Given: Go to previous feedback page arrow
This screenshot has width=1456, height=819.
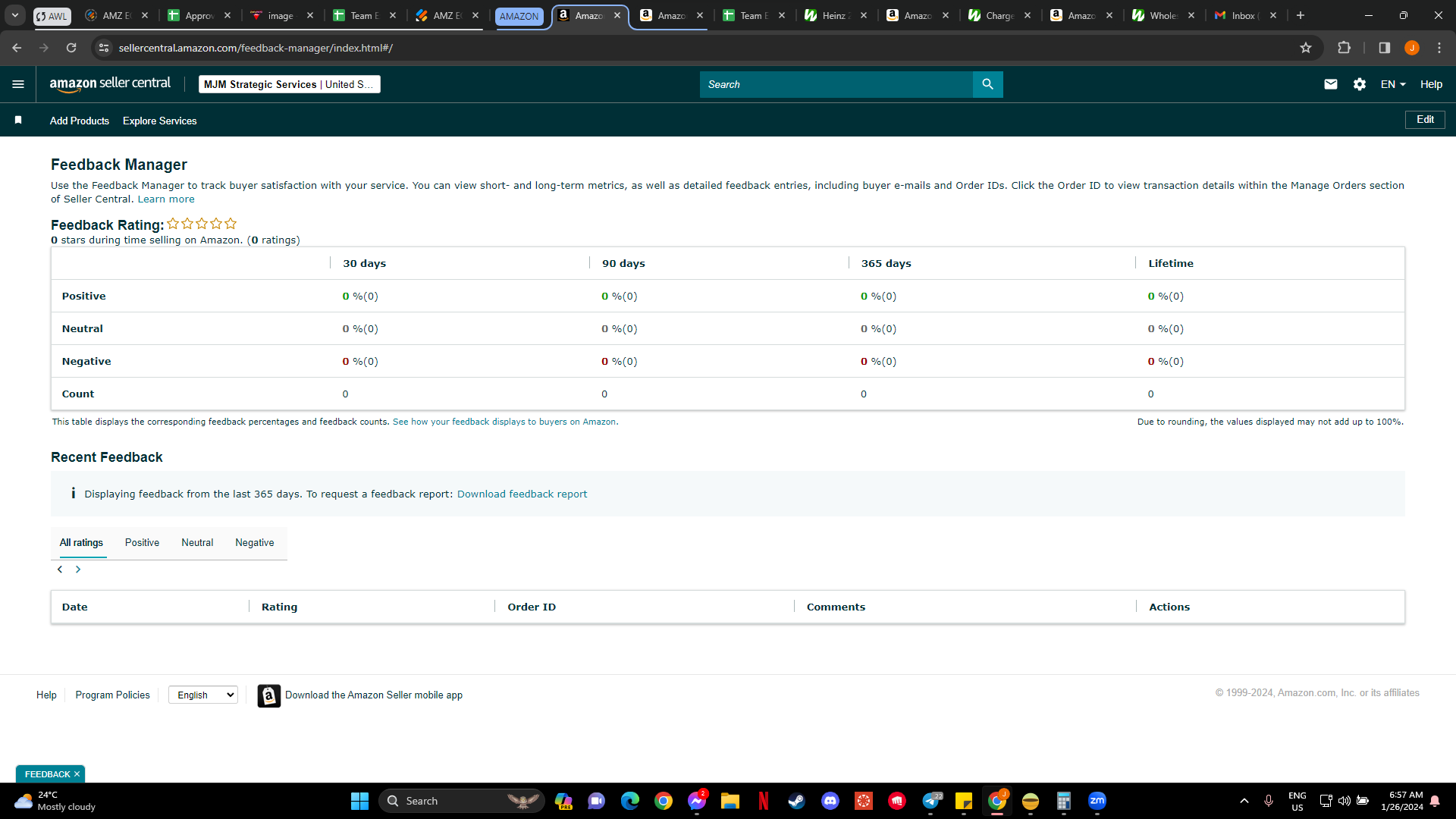Looking at the screenshot, I should (60, 570).
